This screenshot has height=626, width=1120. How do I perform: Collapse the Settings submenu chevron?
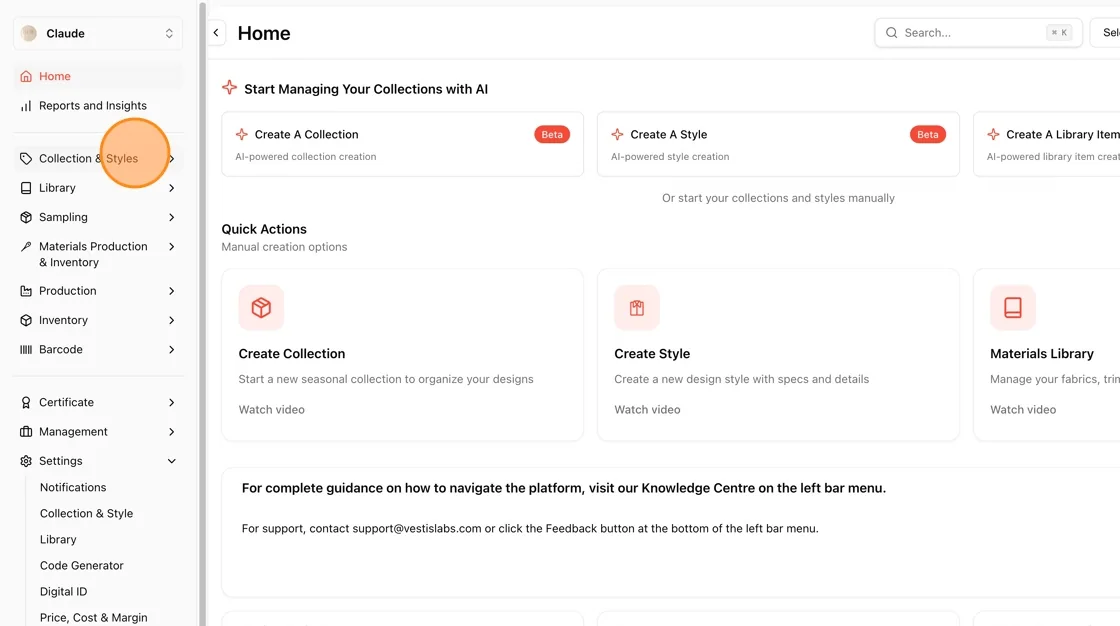click(171, 461)
